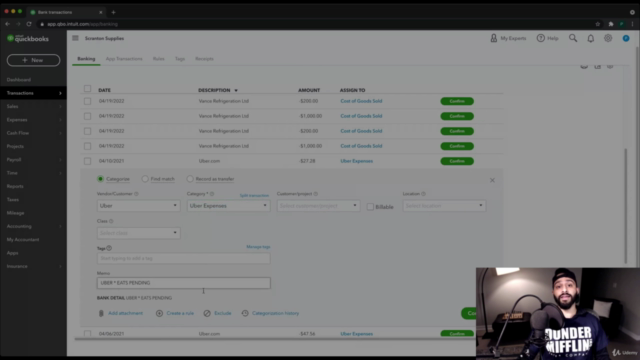Check the Uber.com -$27.28 row checkbox
The height and width of the screenshot is (360, 640).
click(87, 161)
